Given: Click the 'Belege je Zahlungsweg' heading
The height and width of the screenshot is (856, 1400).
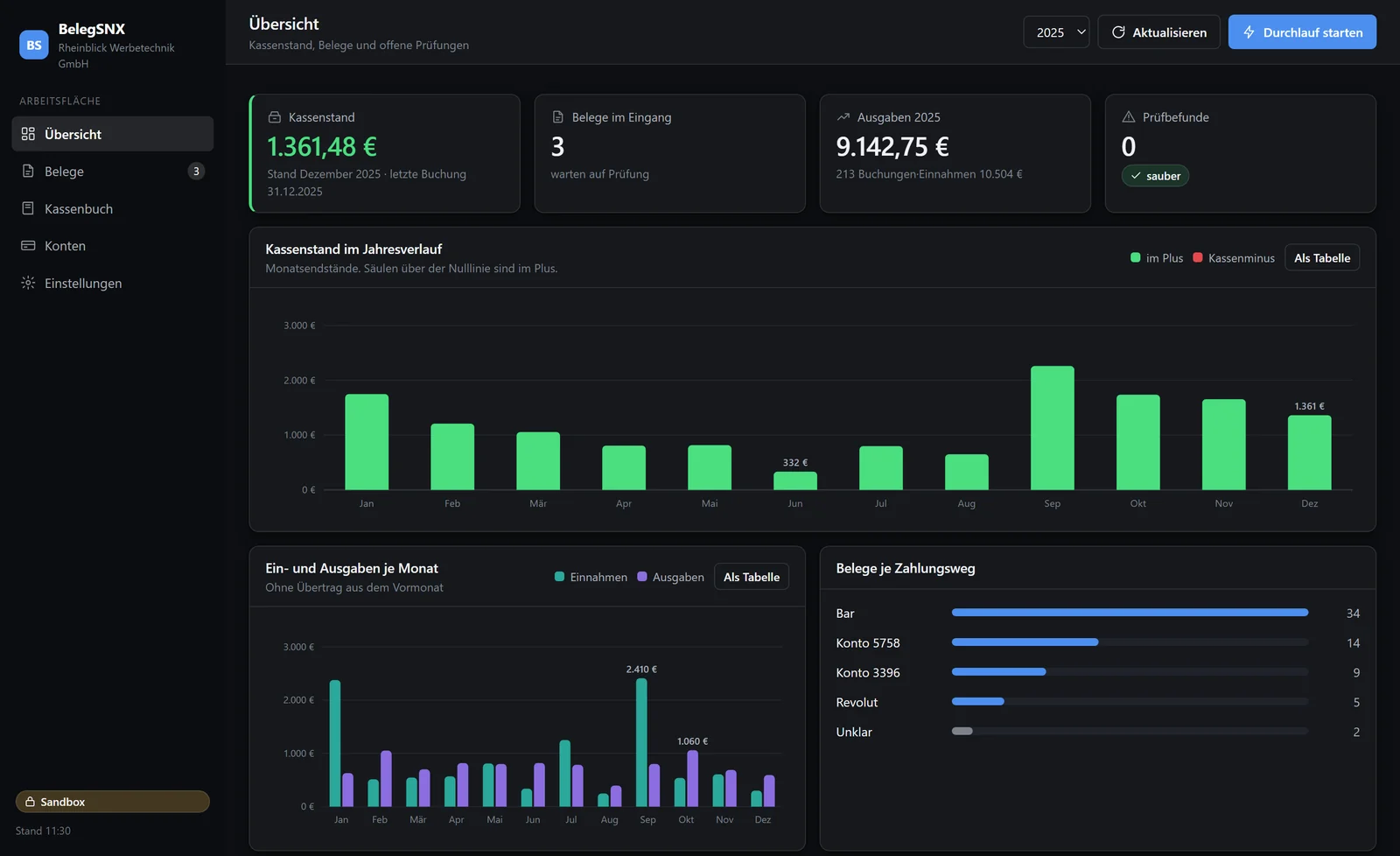Looking at the screenshot, I should click(906, 568).
